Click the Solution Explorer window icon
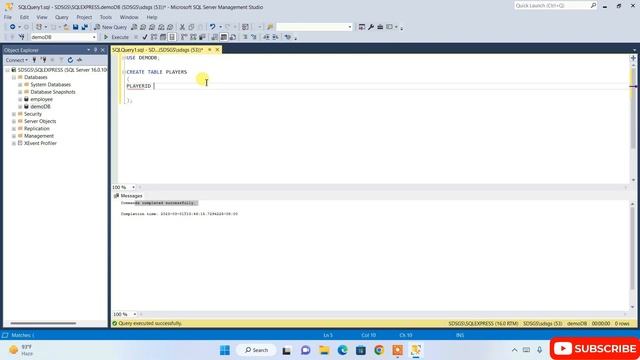Image resolution: width=640 pixels, height=360 pixels. pyautogui.click(x=362, y=27)
